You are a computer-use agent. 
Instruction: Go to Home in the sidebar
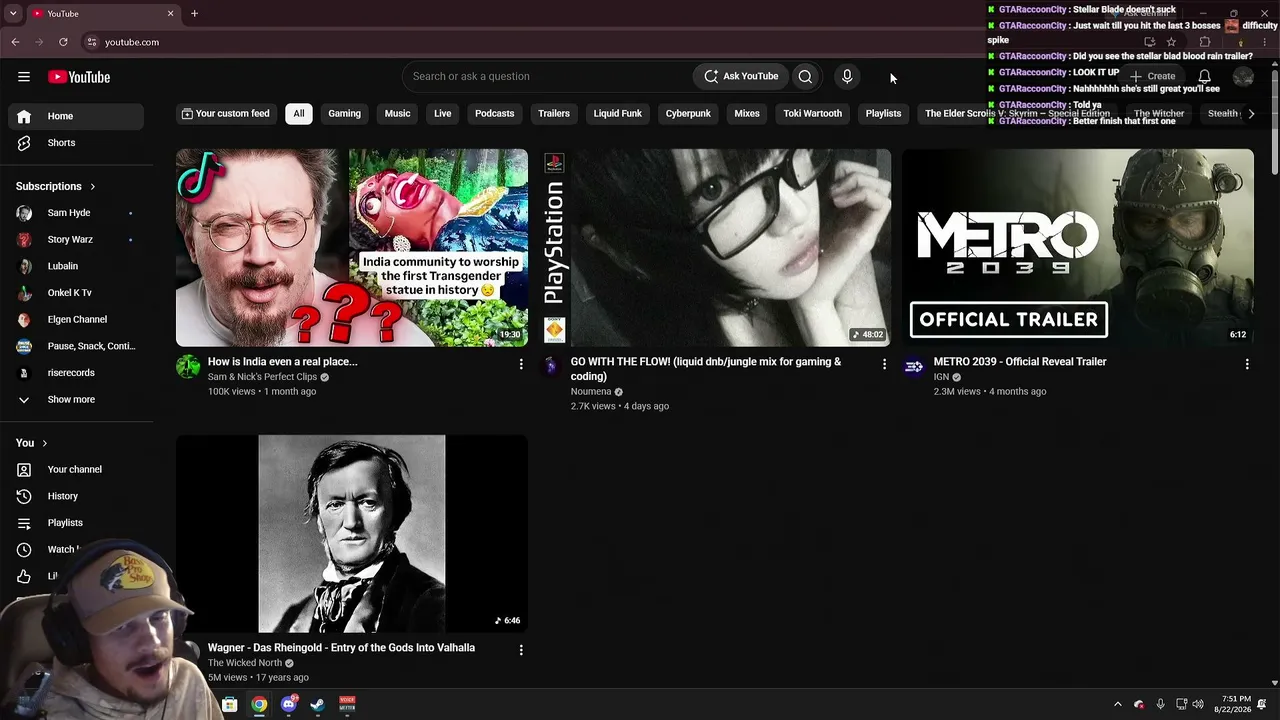[x=76, y=116]
